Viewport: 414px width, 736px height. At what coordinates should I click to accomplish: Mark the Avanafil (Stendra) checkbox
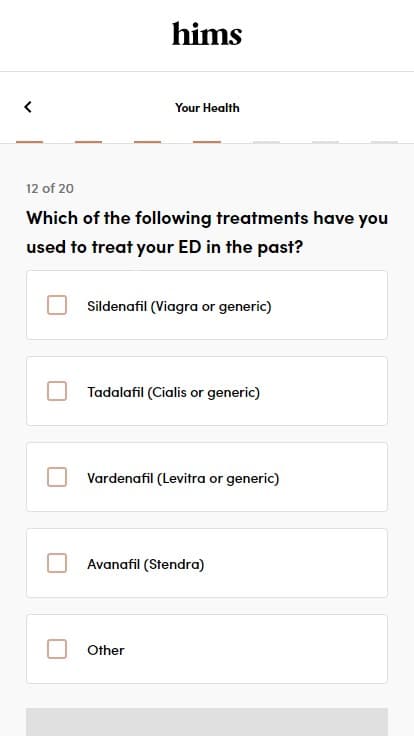pyautogui.click(x=57, y=563)
